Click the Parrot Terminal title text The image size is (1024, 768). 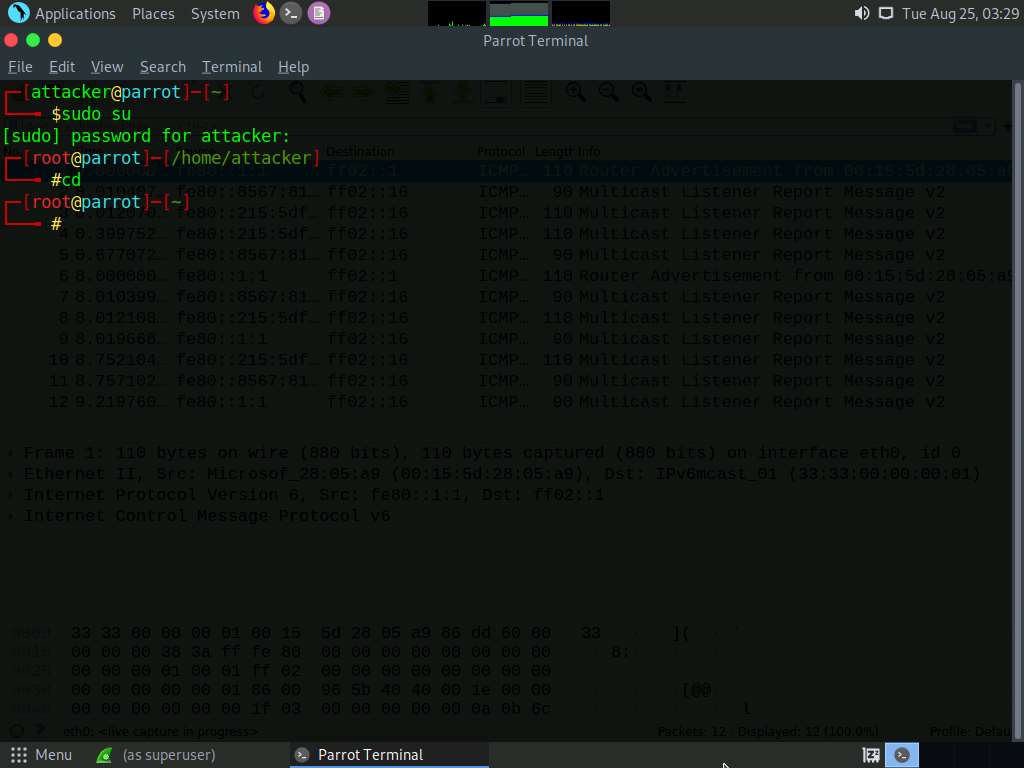coord(536,40)
